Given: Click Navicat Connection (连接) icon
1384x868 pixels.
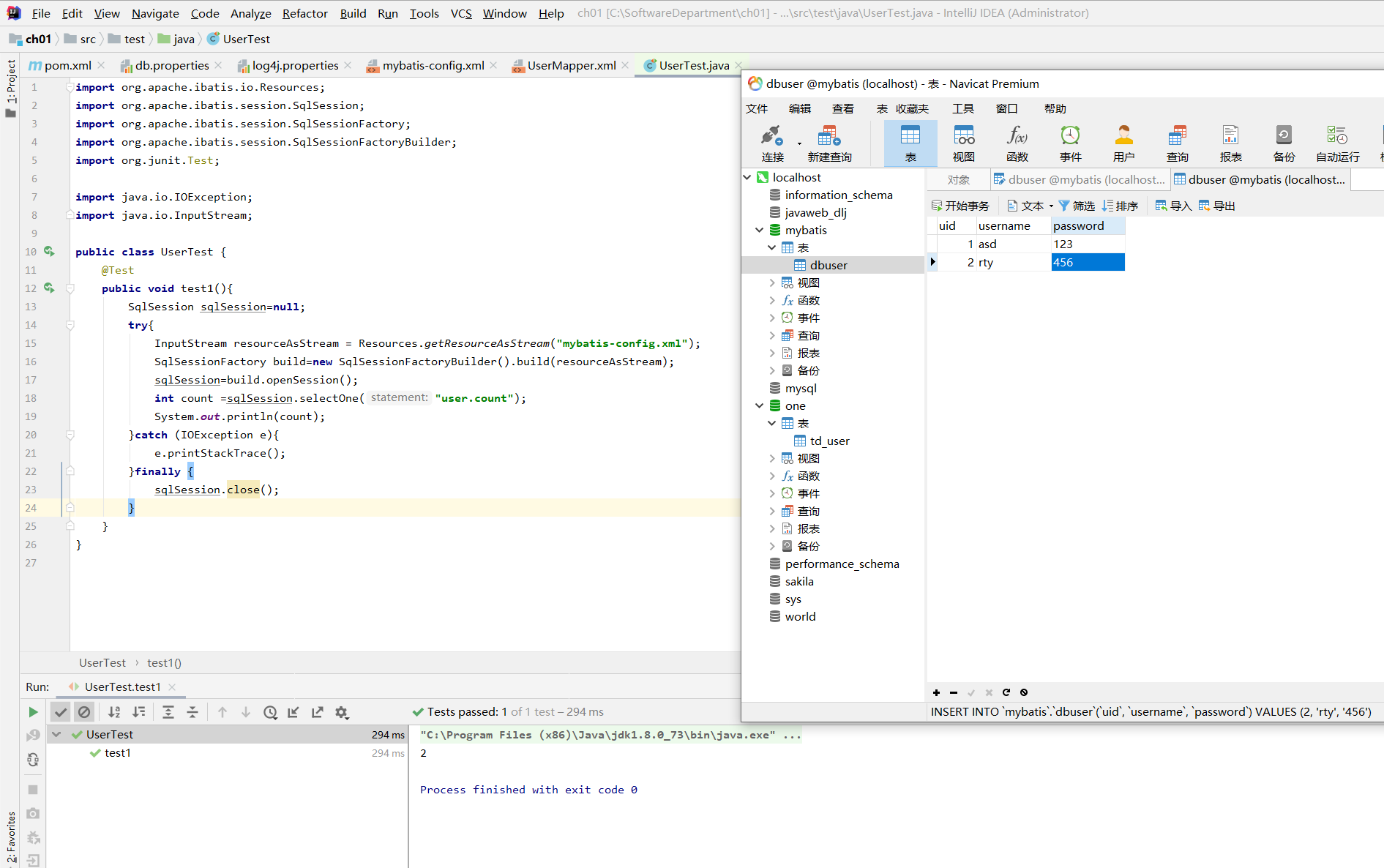Looking at the screenshot, I should coord(772,143).
